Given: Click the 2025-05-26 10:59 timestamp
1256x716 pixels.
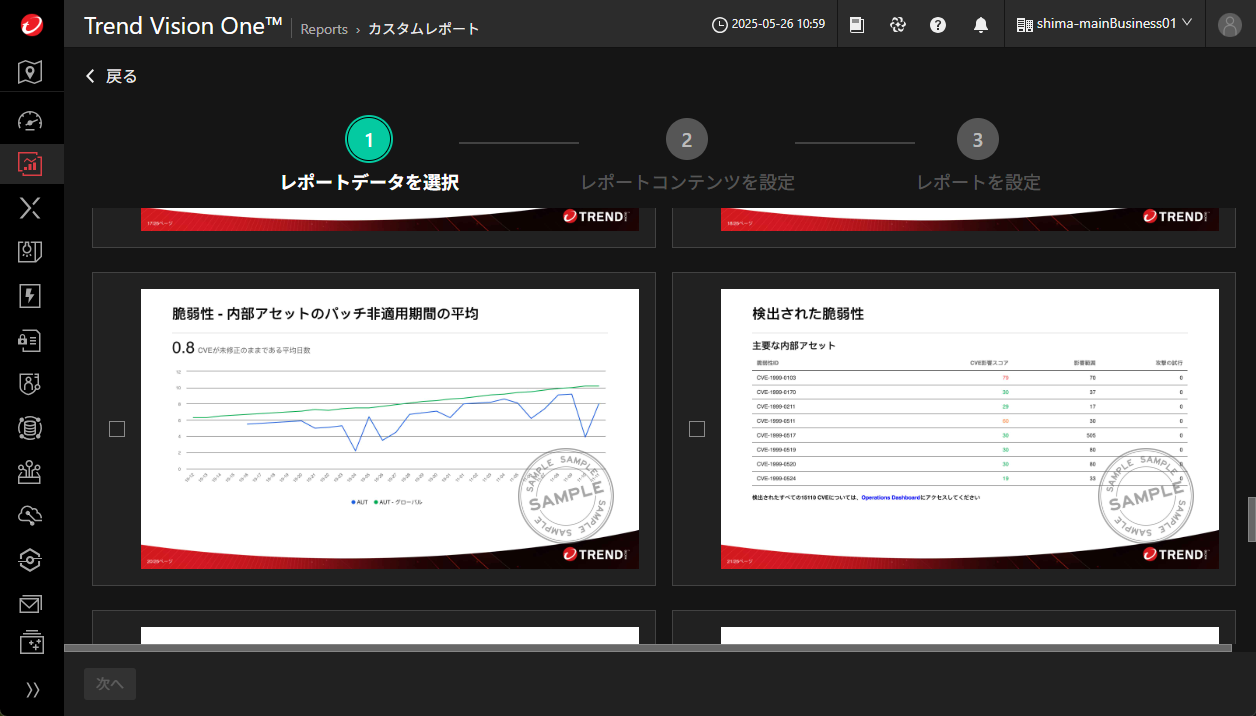Looking at the screenshot, I should [778, 25].
